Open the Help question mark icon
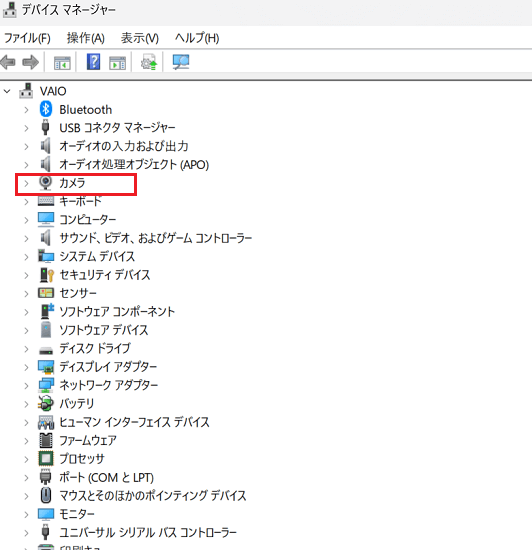The height and width of the screenshot is (550, 532). coord(93,62)
